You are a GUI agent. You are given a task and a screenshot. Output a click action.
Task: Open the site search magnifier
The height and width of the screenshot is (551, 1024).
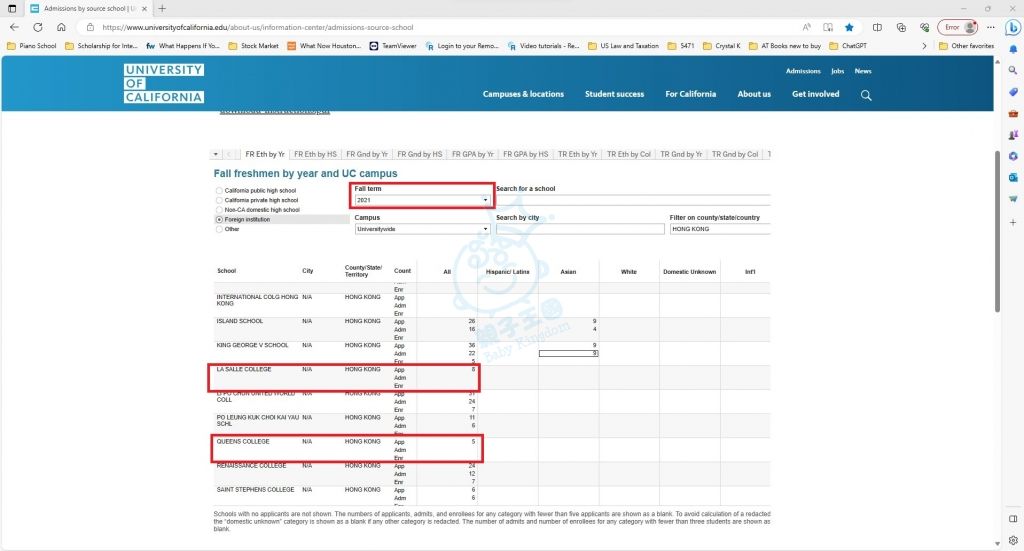866,95
